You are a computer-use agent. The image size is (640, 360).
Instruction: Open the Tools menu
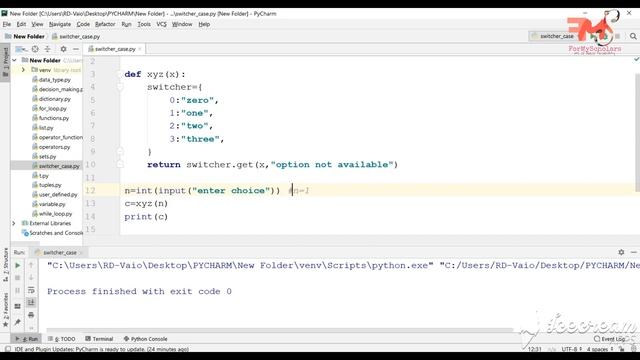pyautogui.click(x=144, y=24)
